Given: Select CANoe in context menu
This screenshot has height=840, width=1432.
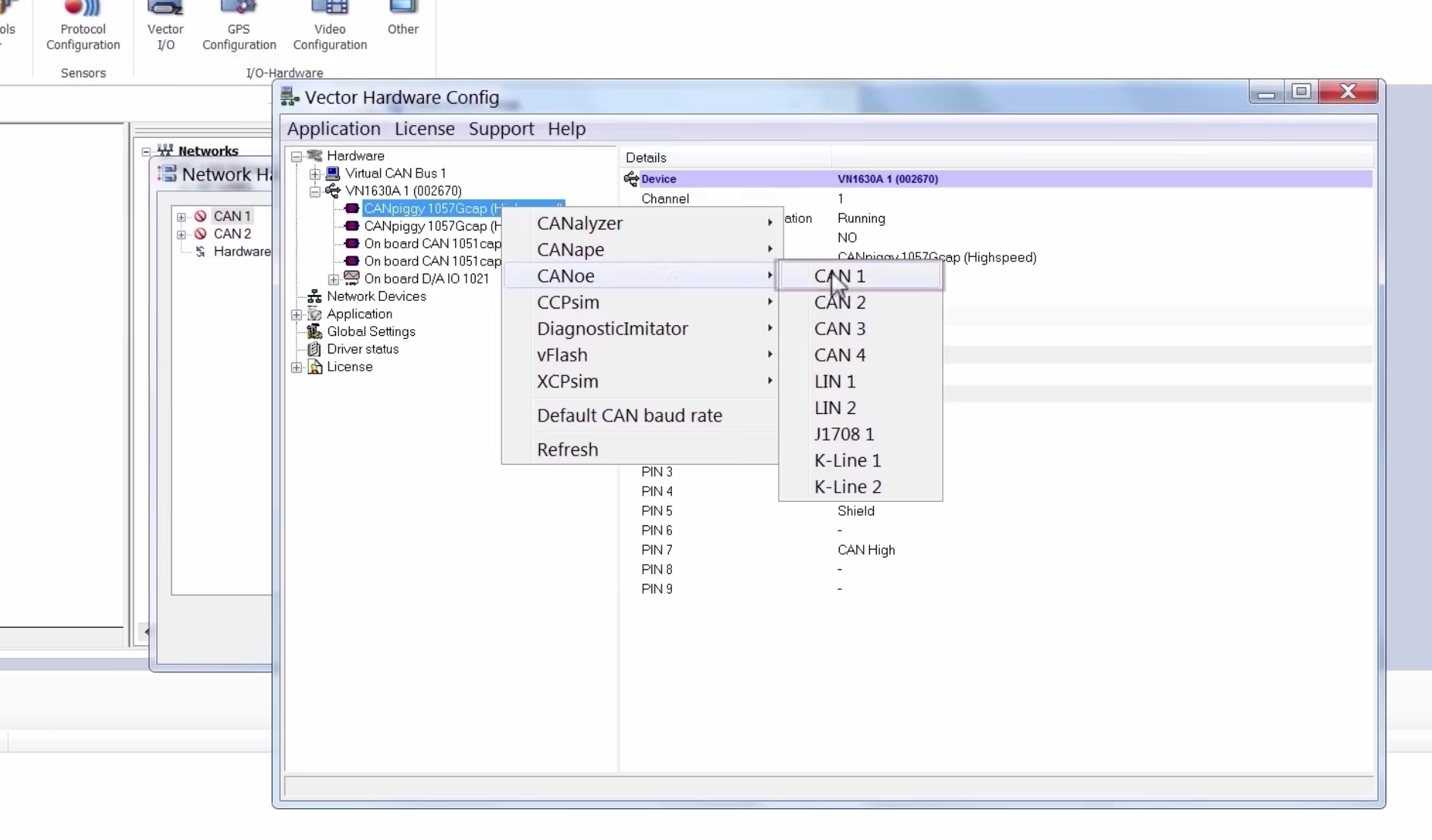Looking at the screenshot, I should pyautogui.click(x=640, y=276).
